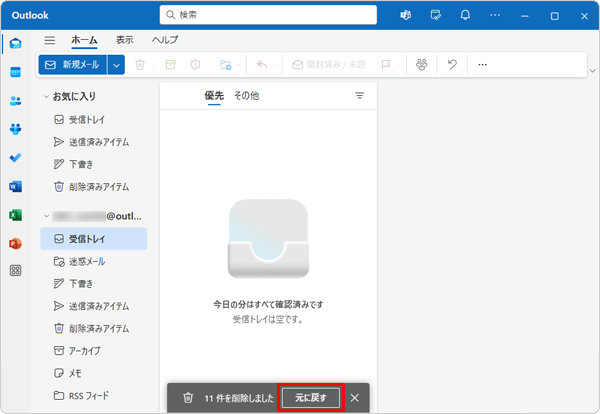Launch Word from the left rail

tap(15, 186)
